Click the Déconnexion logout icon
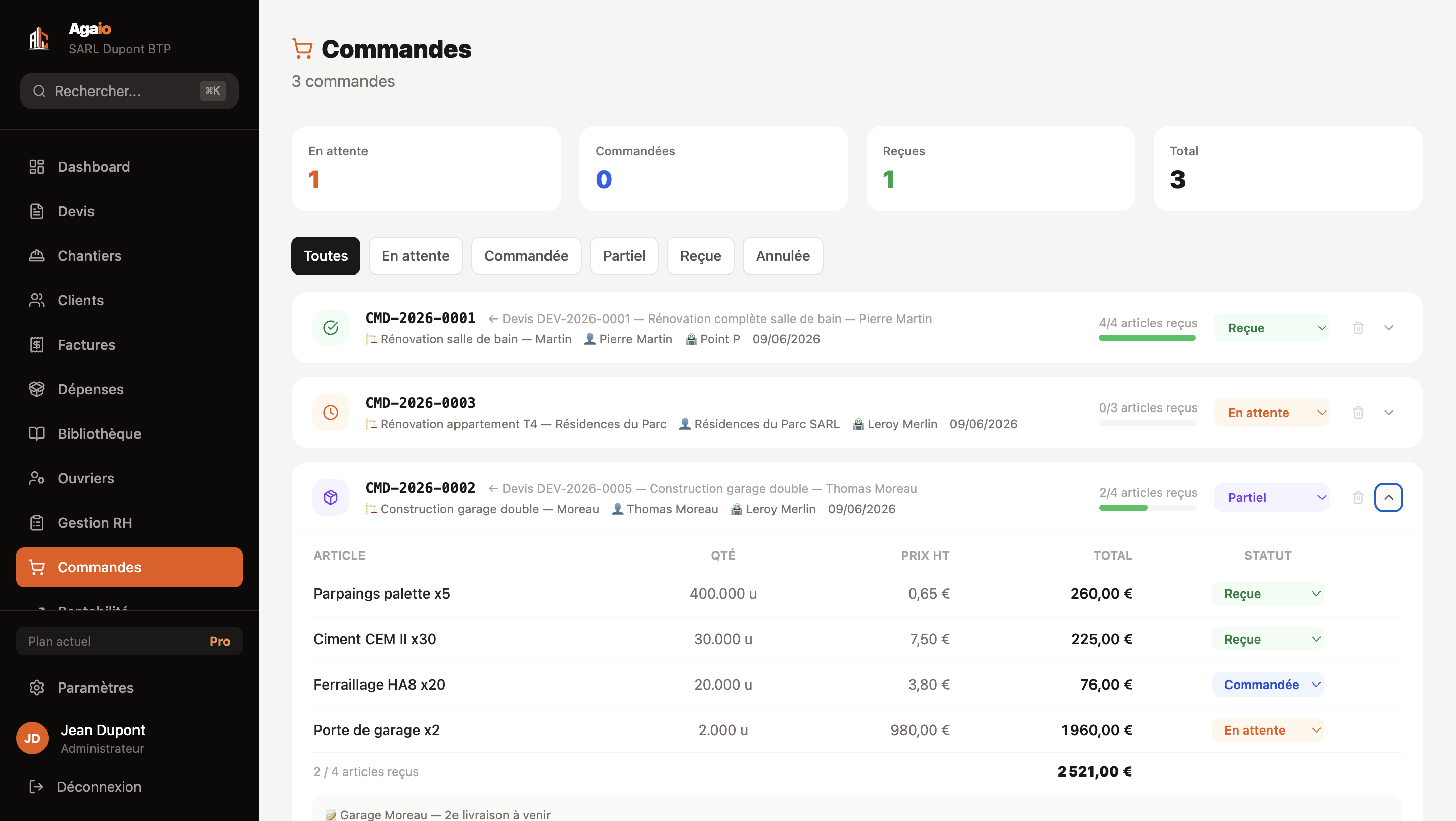1456x821 pixels. [36, 787]
